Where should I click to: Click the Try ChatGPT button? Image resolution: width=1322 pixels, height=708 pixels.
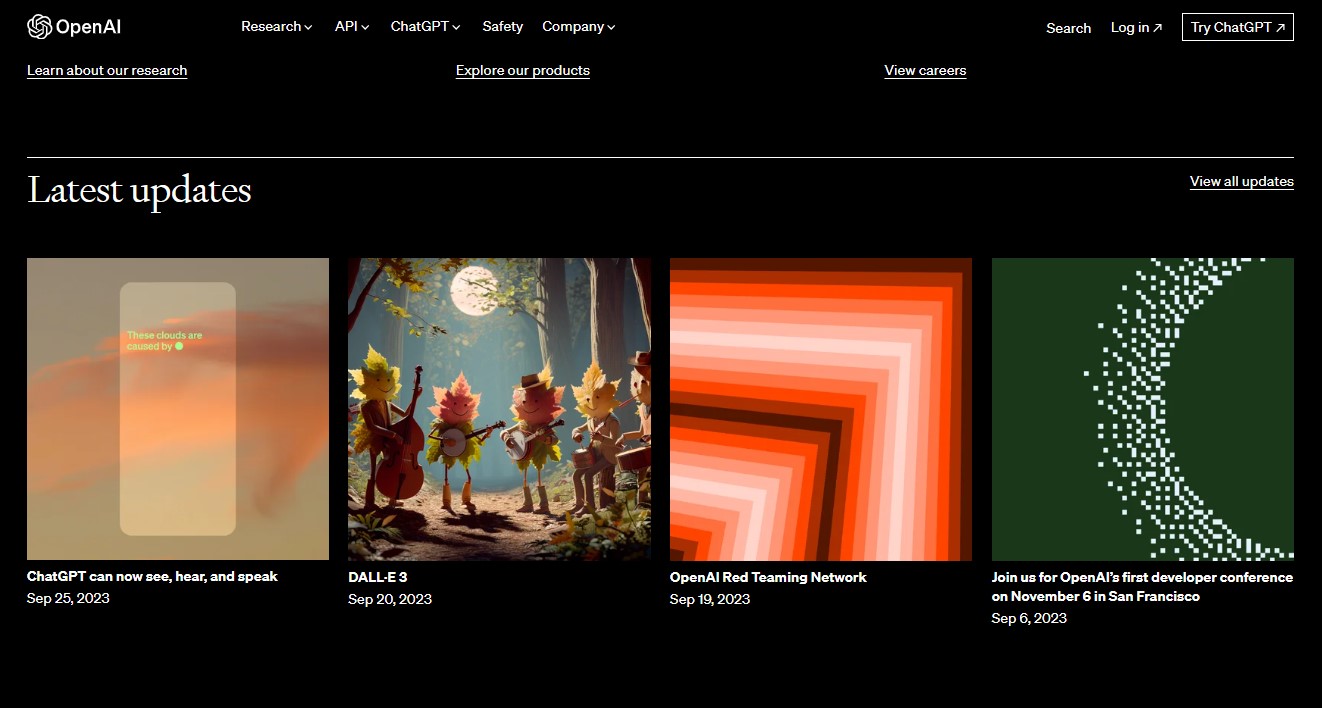[1238, 27]
